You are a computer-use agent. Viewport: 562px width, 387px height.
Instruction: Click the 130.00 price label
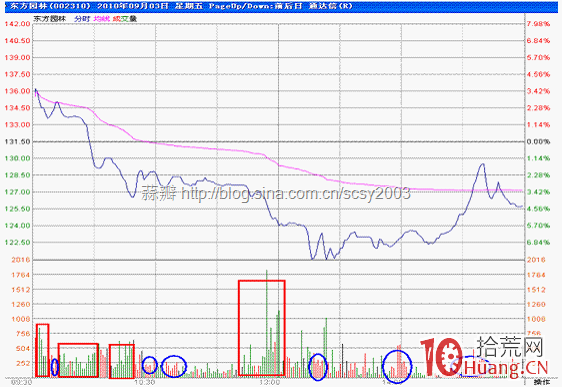pos(17,158)
